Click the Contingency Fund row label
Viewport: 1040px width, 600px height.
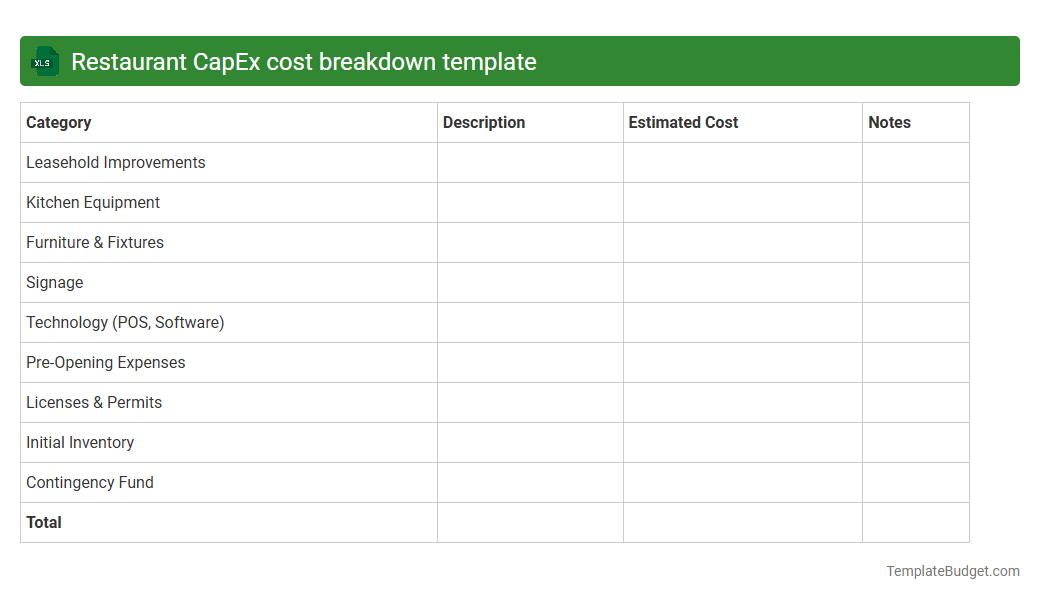(x=90, y=482)
